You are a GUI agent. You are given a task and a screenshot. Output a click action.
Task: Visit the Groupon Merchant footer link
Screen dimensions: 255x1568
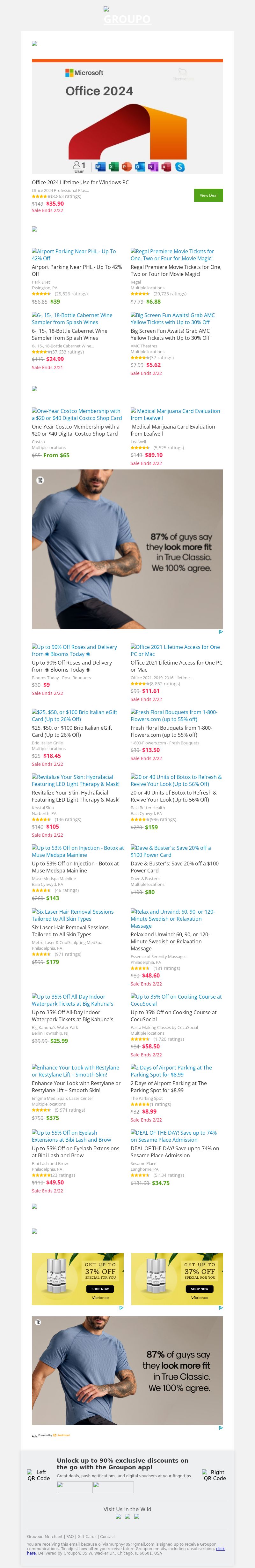coord(45,1537)
